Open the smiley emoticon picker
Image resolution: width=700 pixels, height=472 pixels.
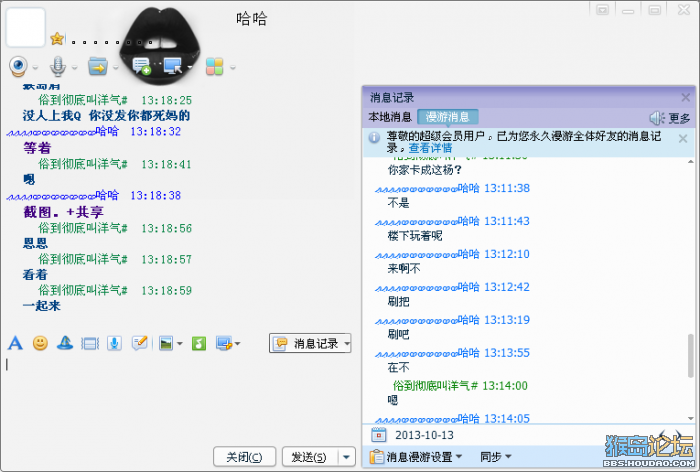coord(40,343)
